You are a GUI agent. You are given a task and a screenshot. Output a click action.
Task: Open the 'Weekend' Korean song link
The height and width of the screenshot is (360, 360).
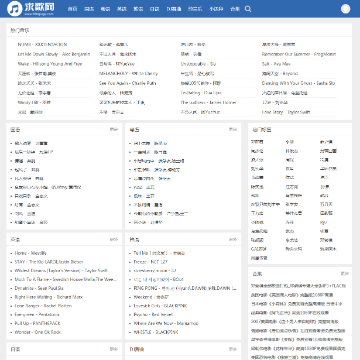(x=151, y=297)
